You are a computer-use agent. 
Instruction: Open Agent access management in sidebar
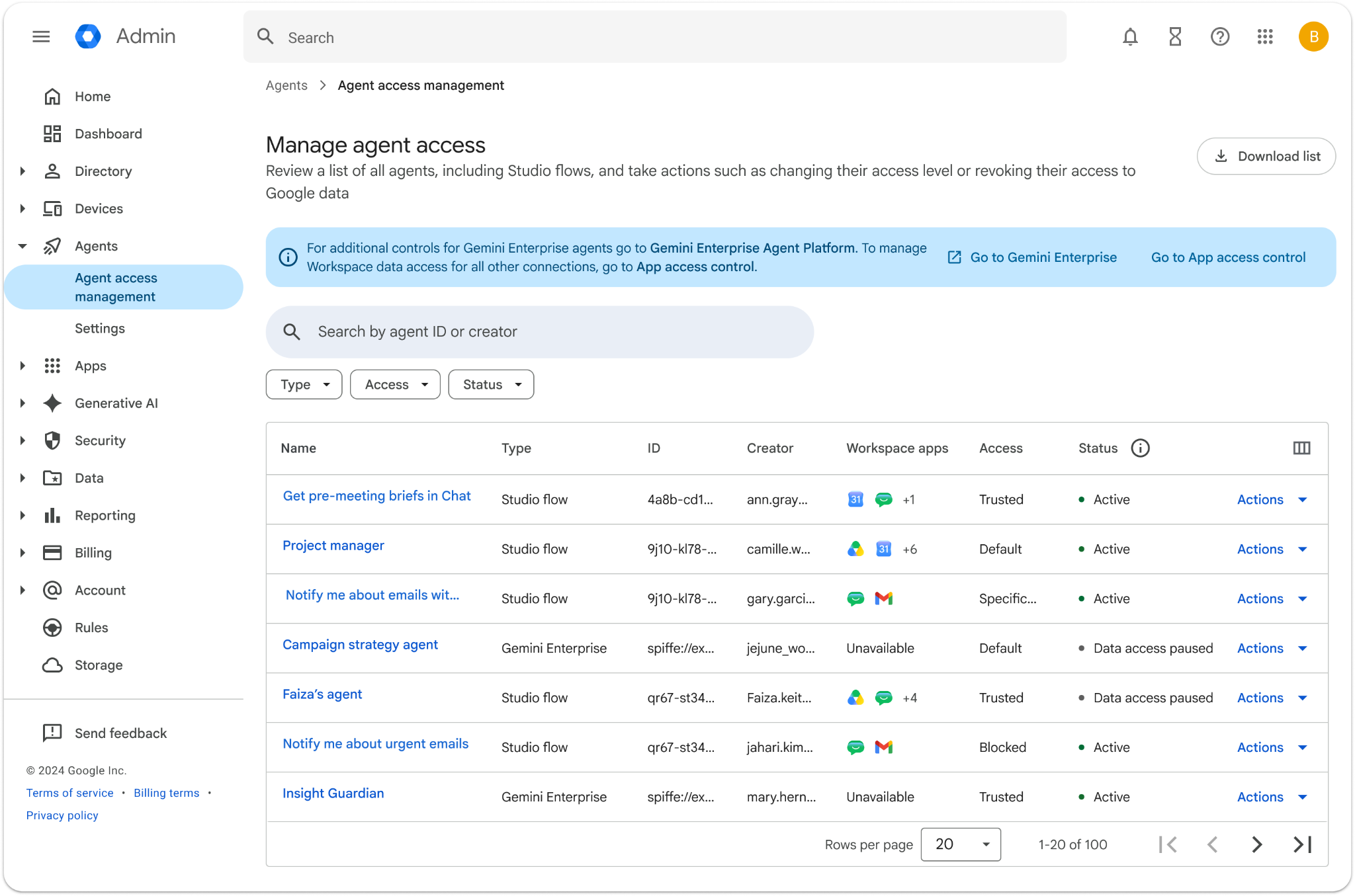(x=124, y=287)
